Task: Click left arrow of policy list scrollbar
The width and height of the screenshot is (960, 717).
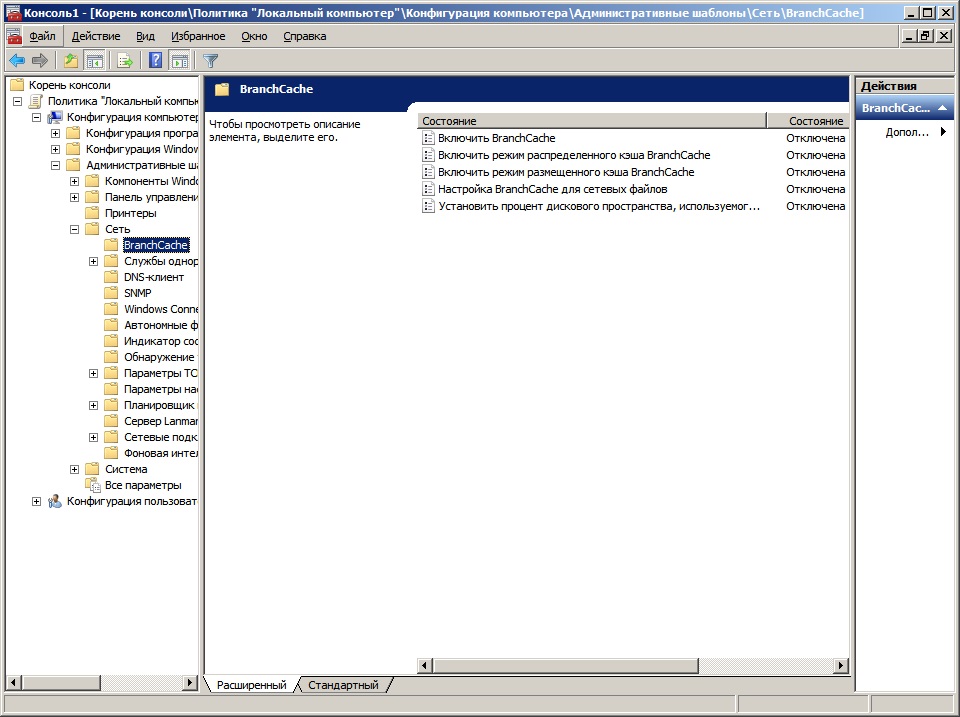Action: tap(425, 665)
